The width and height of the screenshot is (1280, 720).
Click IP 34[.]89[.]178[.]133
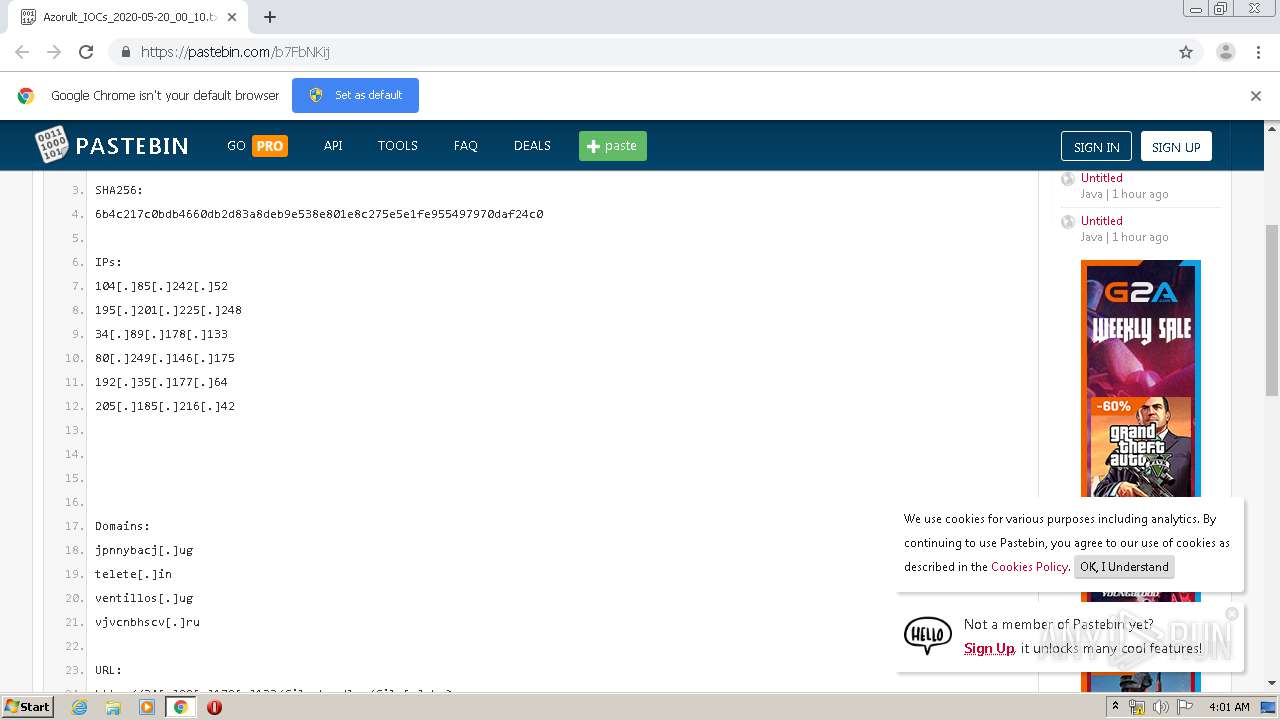click(162, 334)
